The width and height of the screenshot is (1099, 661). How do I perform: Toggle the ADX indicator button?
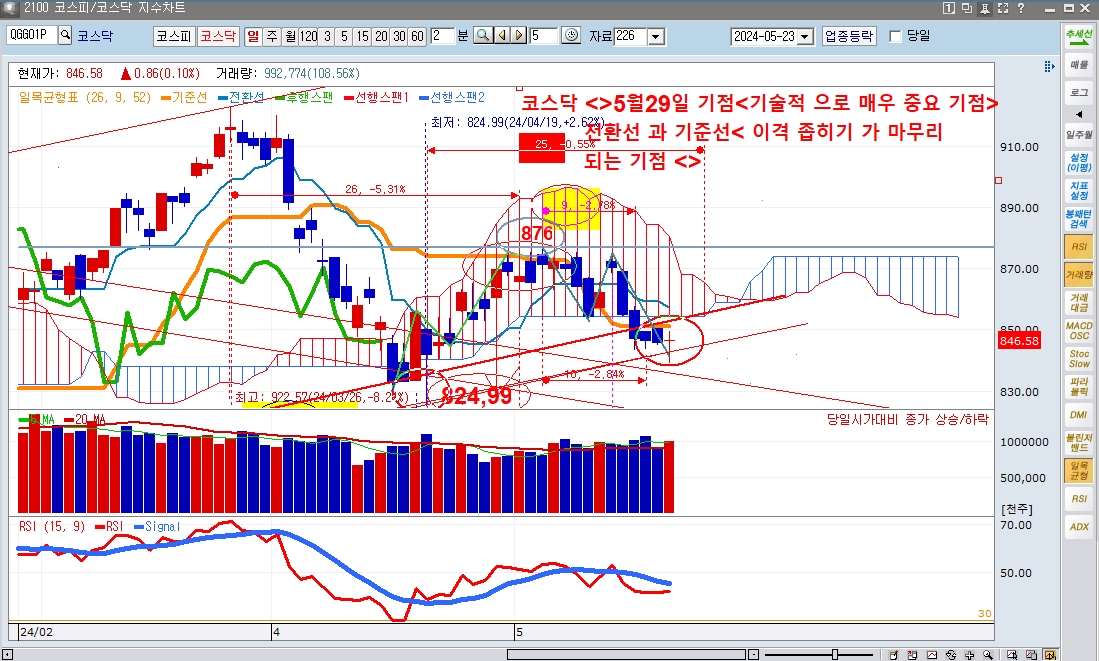[x=1079, y=527]
